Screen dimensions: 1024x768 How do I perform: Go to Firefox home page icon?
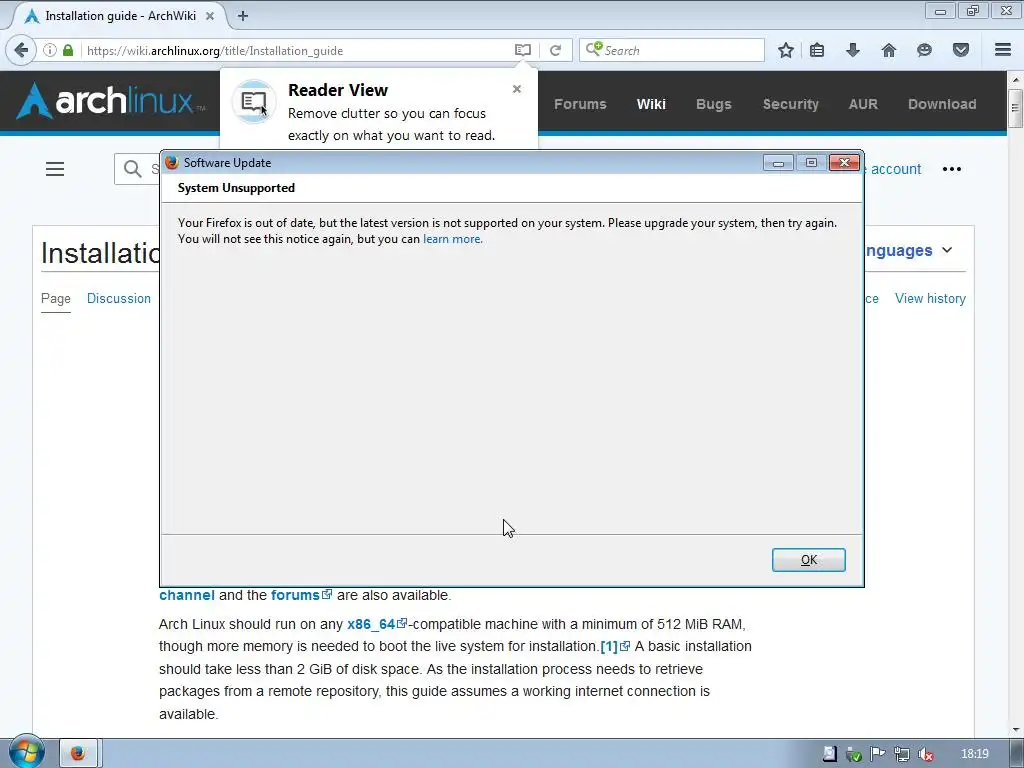pos(889,50)
